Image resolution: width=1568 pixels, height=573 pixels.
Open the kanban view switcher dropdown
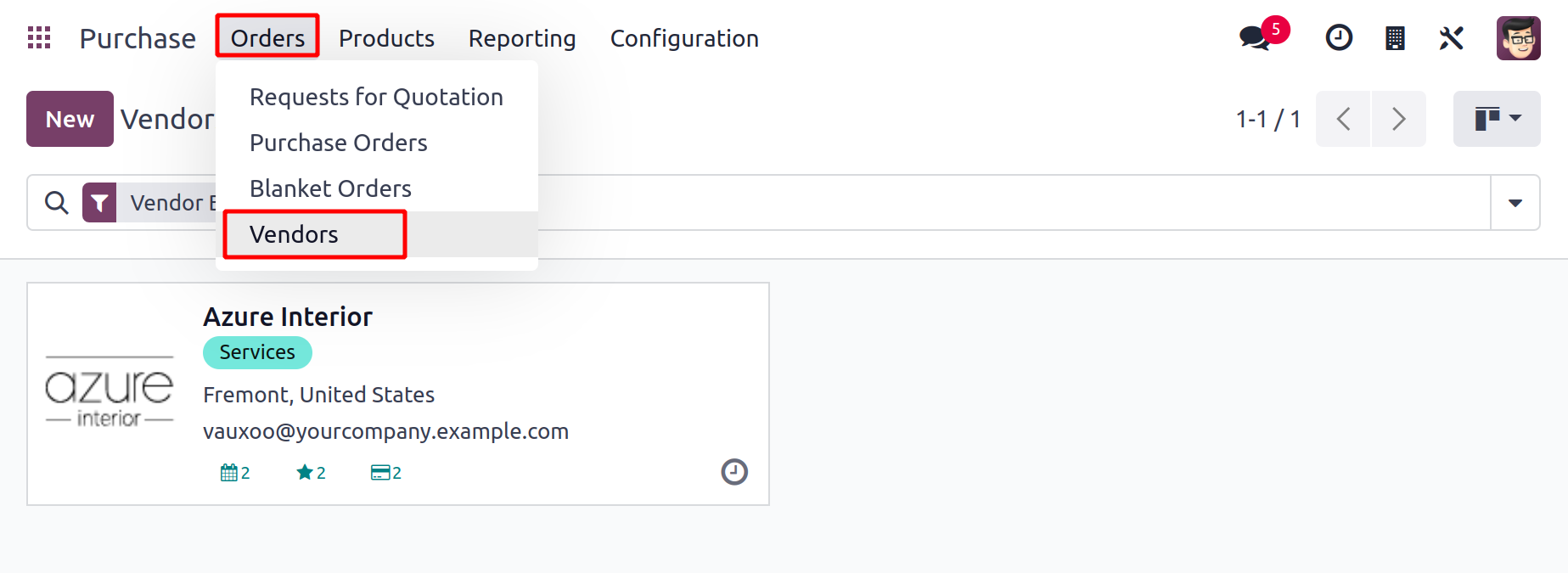tap(1497, 119)
